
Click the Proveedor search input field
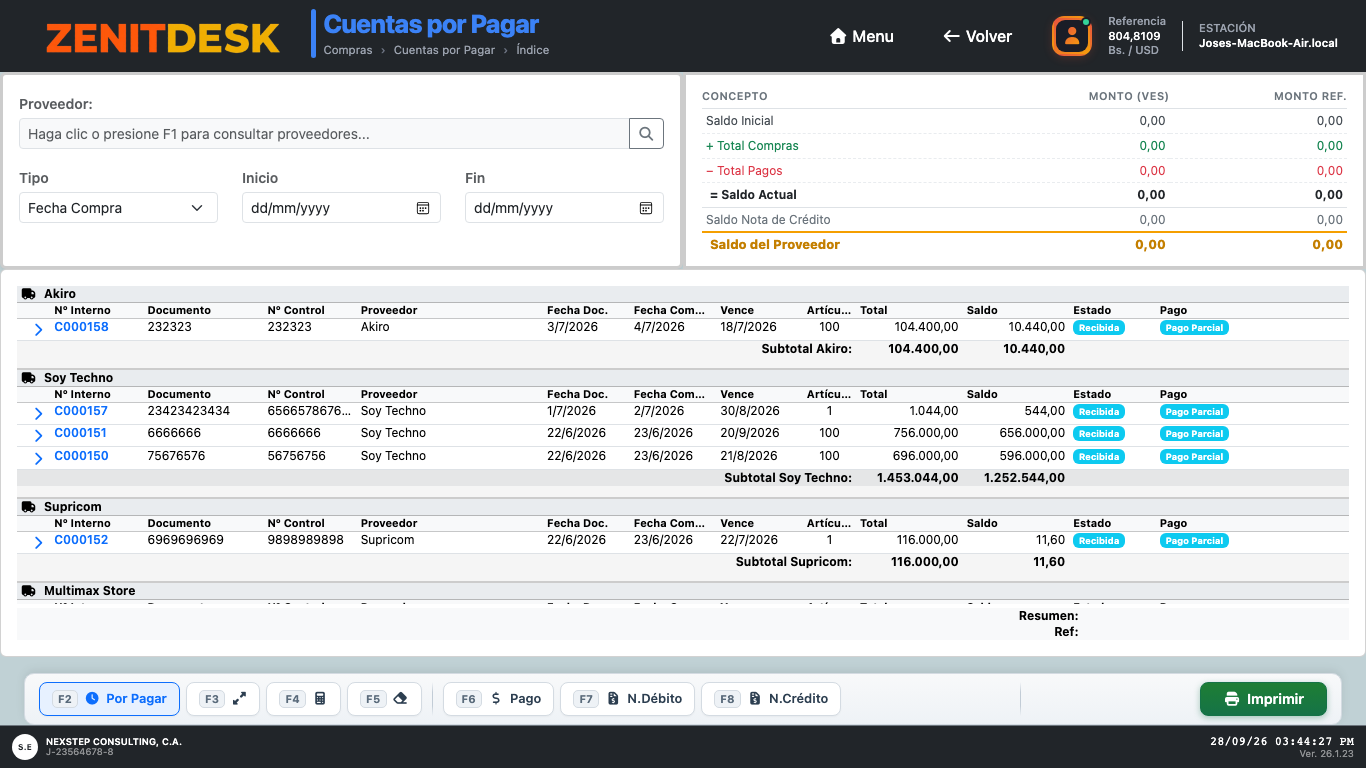coord(324,134)
